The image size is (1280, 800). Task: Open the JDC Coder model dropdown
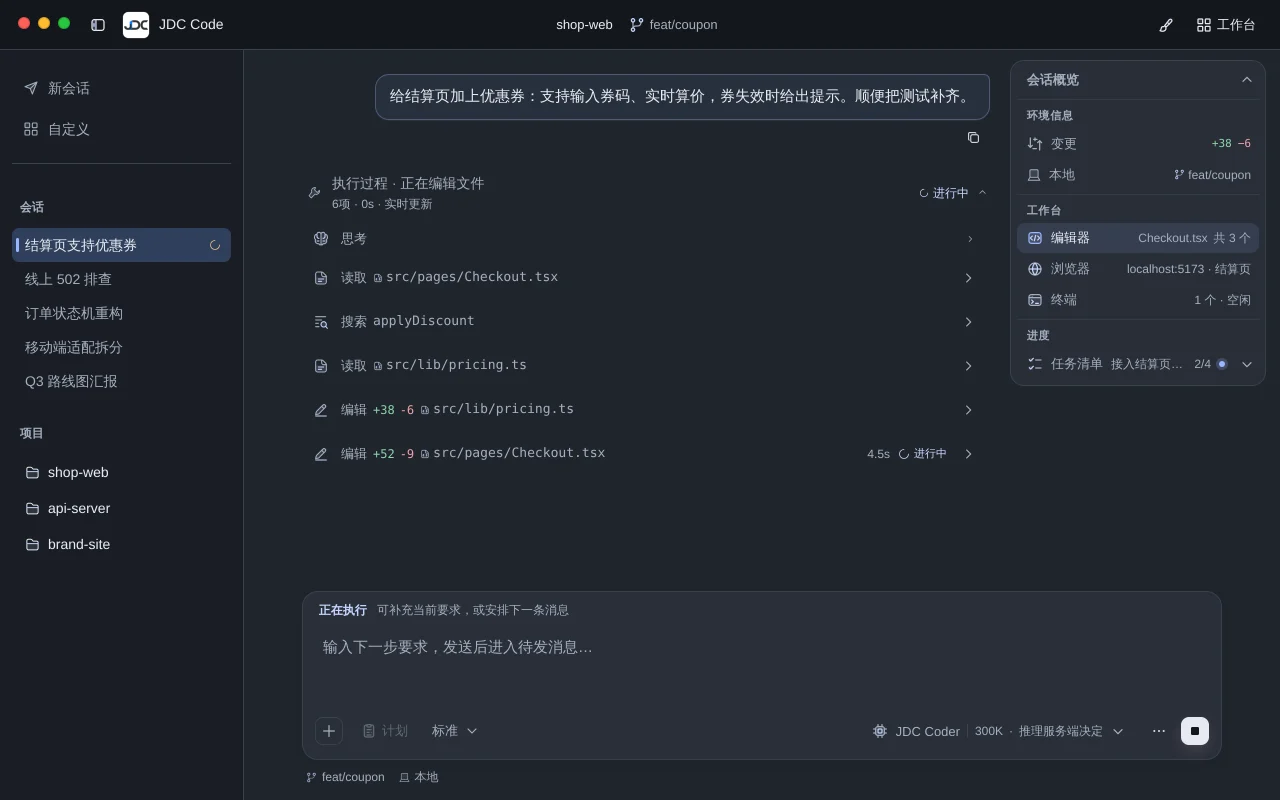998,731
